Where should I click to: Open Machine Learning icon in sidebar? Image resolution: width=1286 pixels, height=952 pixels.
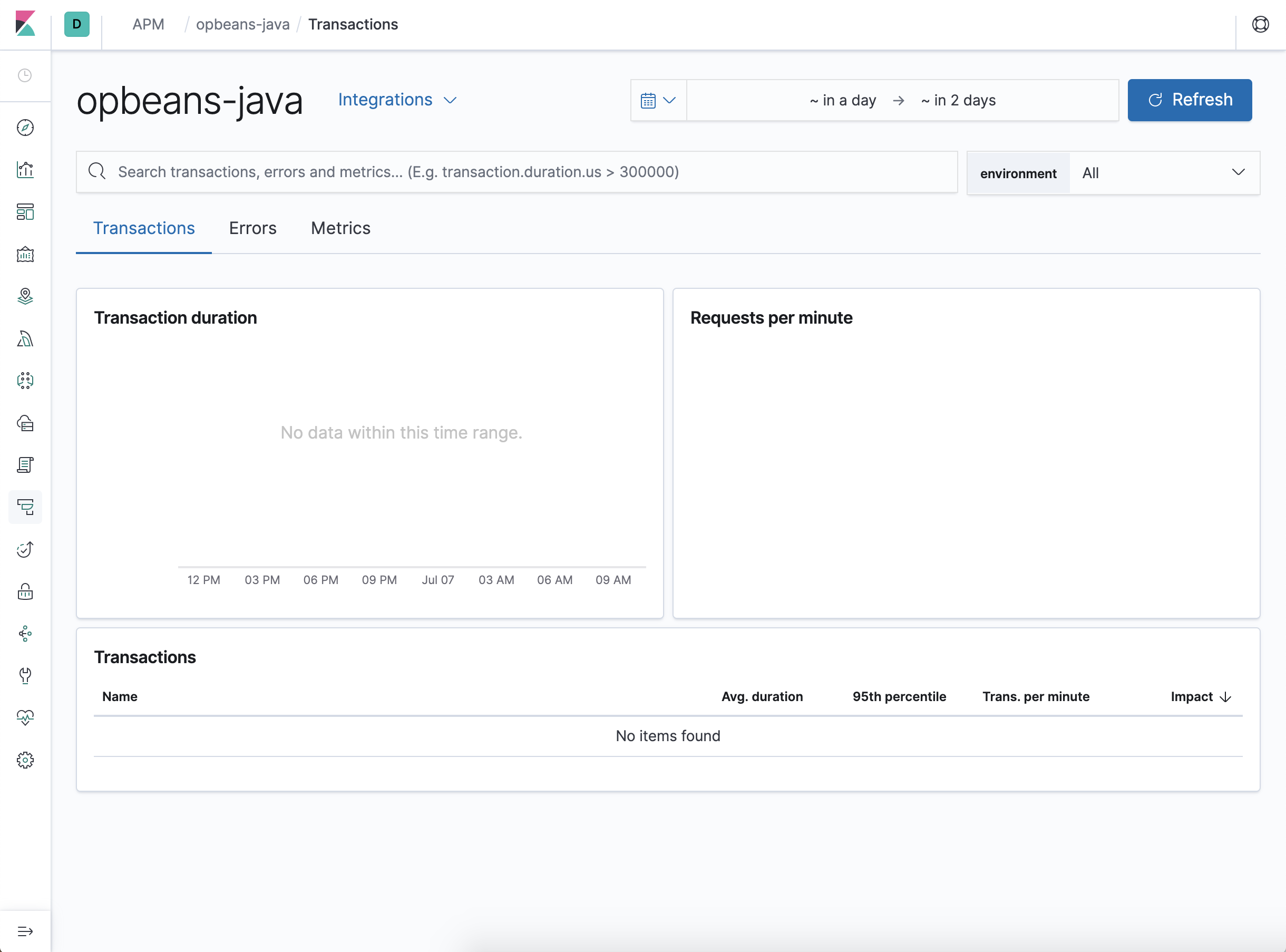[25, 381]
